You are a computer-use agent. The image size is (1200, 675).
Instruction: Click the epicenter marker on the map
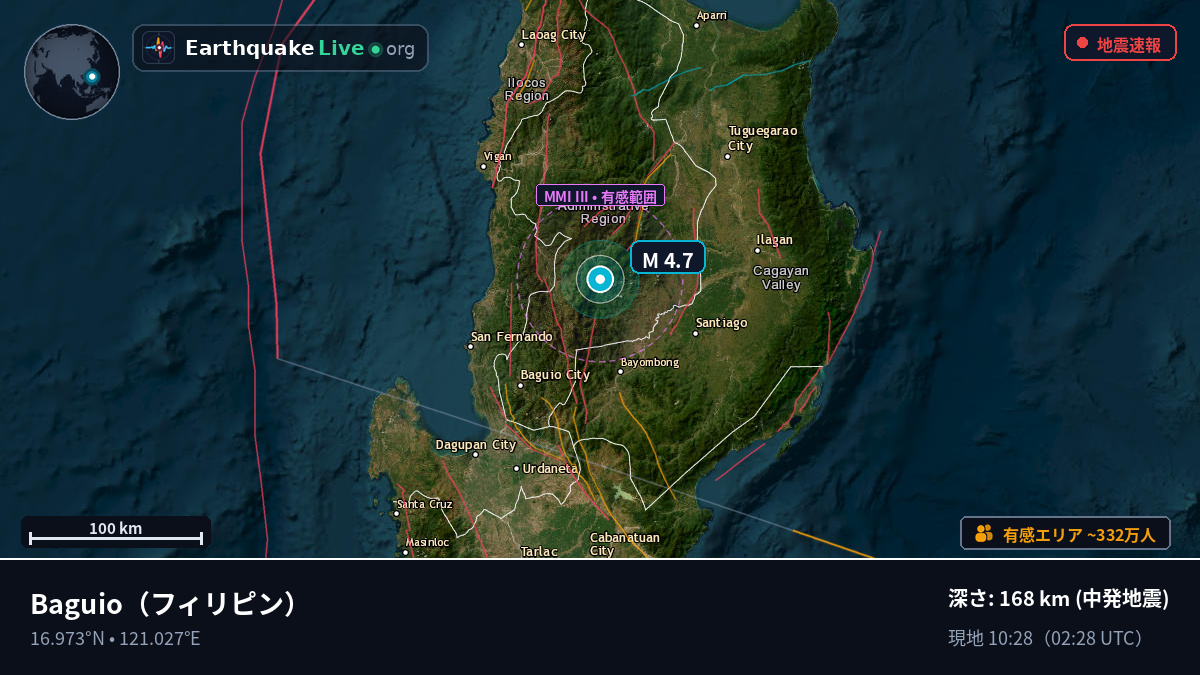tap(600, 280)
